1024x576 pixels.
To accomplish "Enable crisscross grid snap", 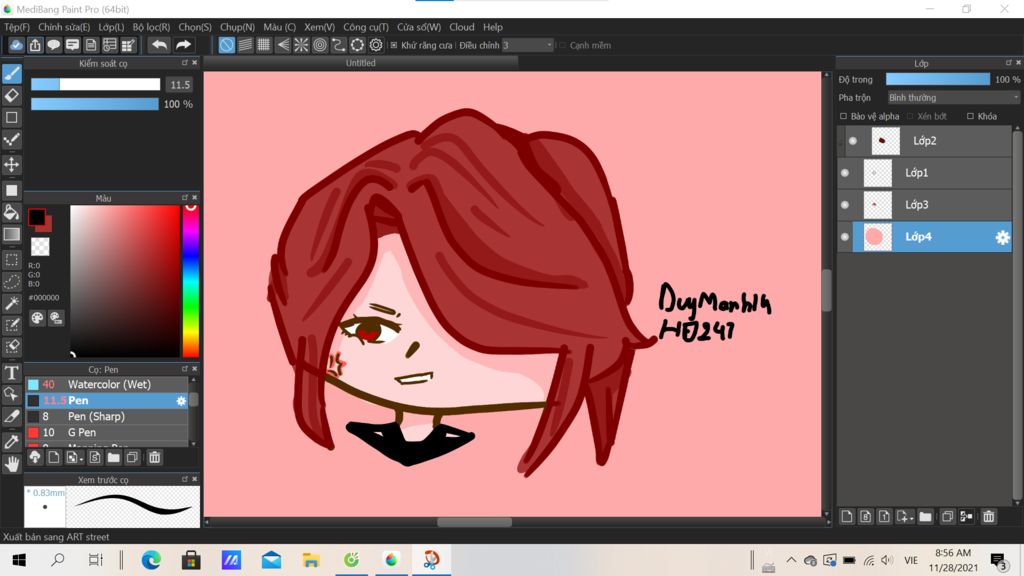I will (264, 45).
